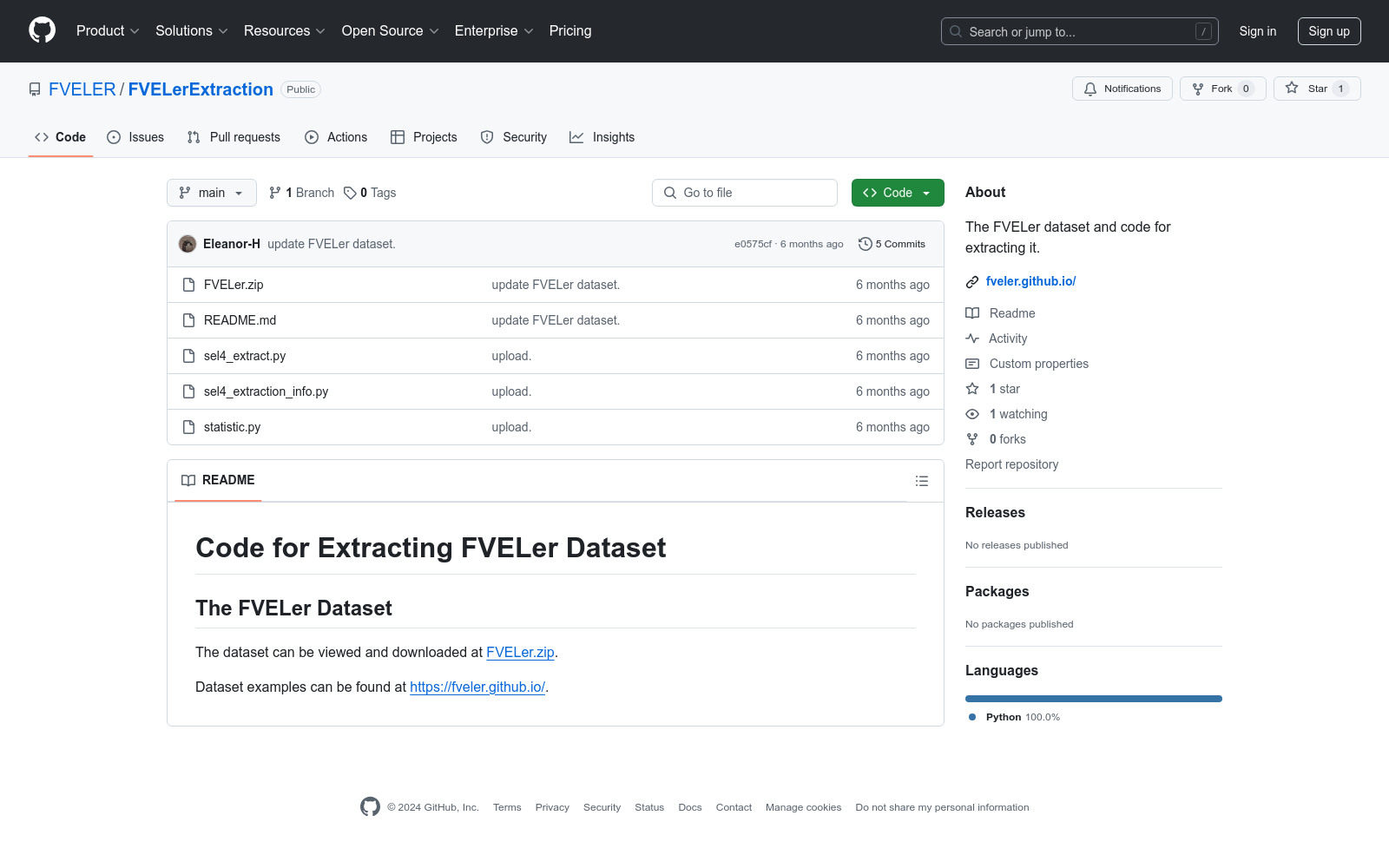Open the FVELerExtraction repository link

[x=201, y=89]
